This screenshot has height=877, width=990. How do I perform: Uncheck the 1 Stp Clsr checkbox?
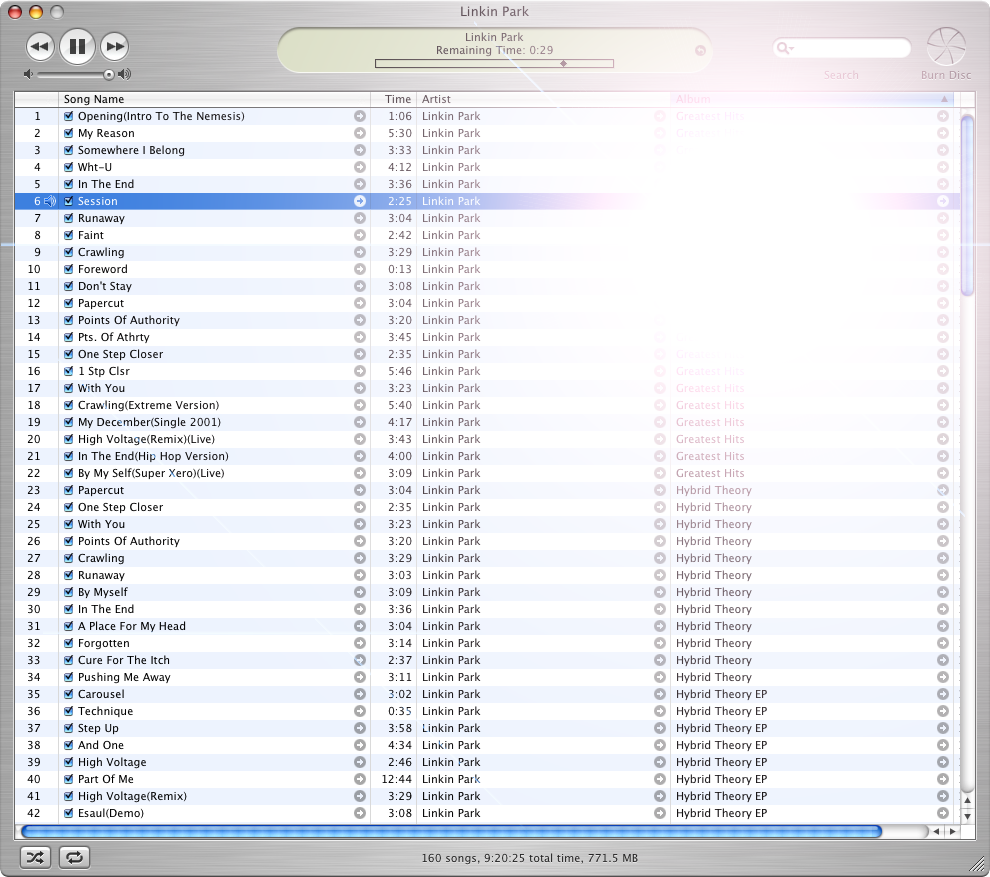[x=69, y=371]
